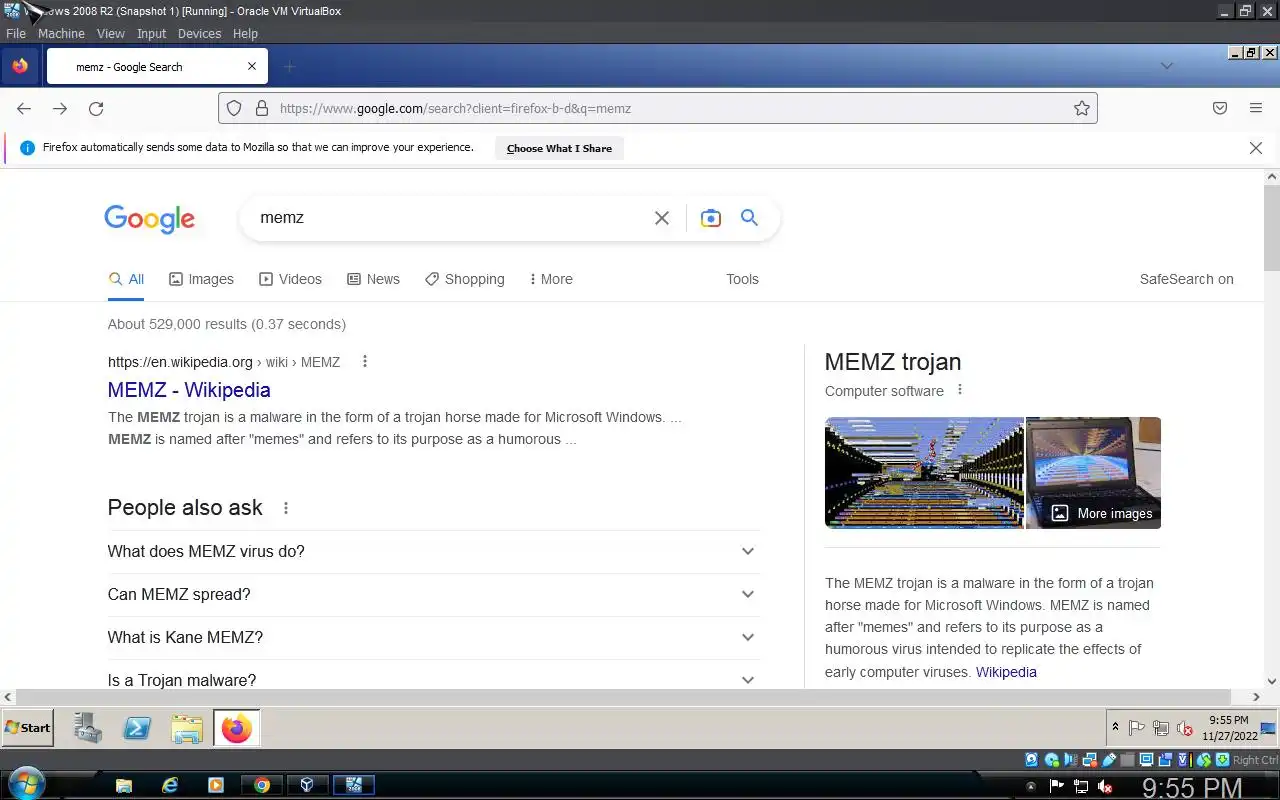Switch to Videos results tab
1280x800 pixels.
(290, 279)
